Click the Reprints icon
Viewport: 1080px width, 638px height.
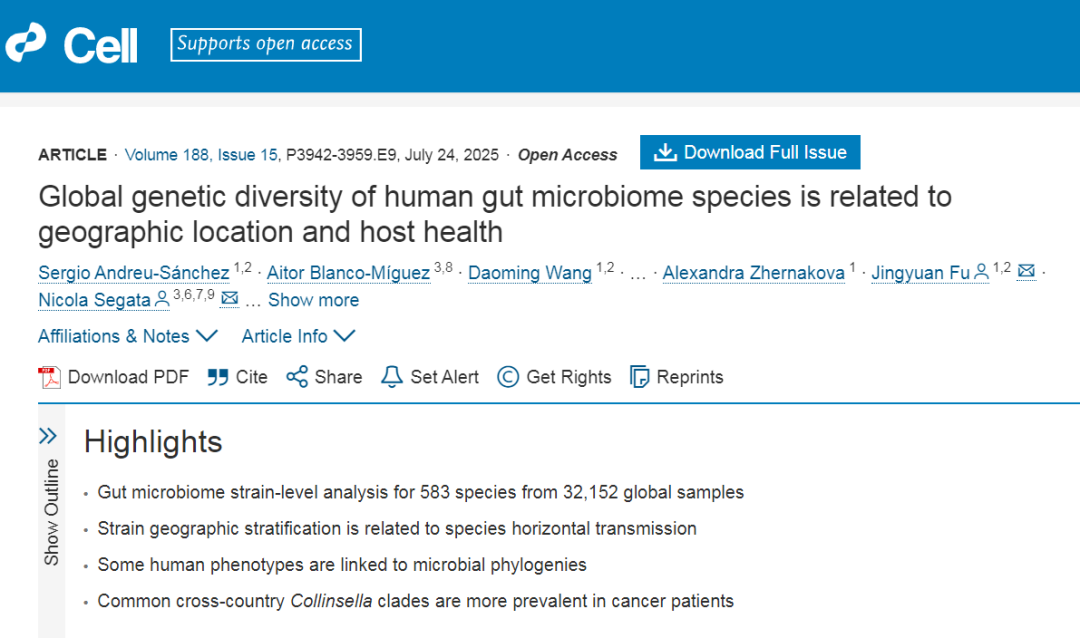pos(640,377)
